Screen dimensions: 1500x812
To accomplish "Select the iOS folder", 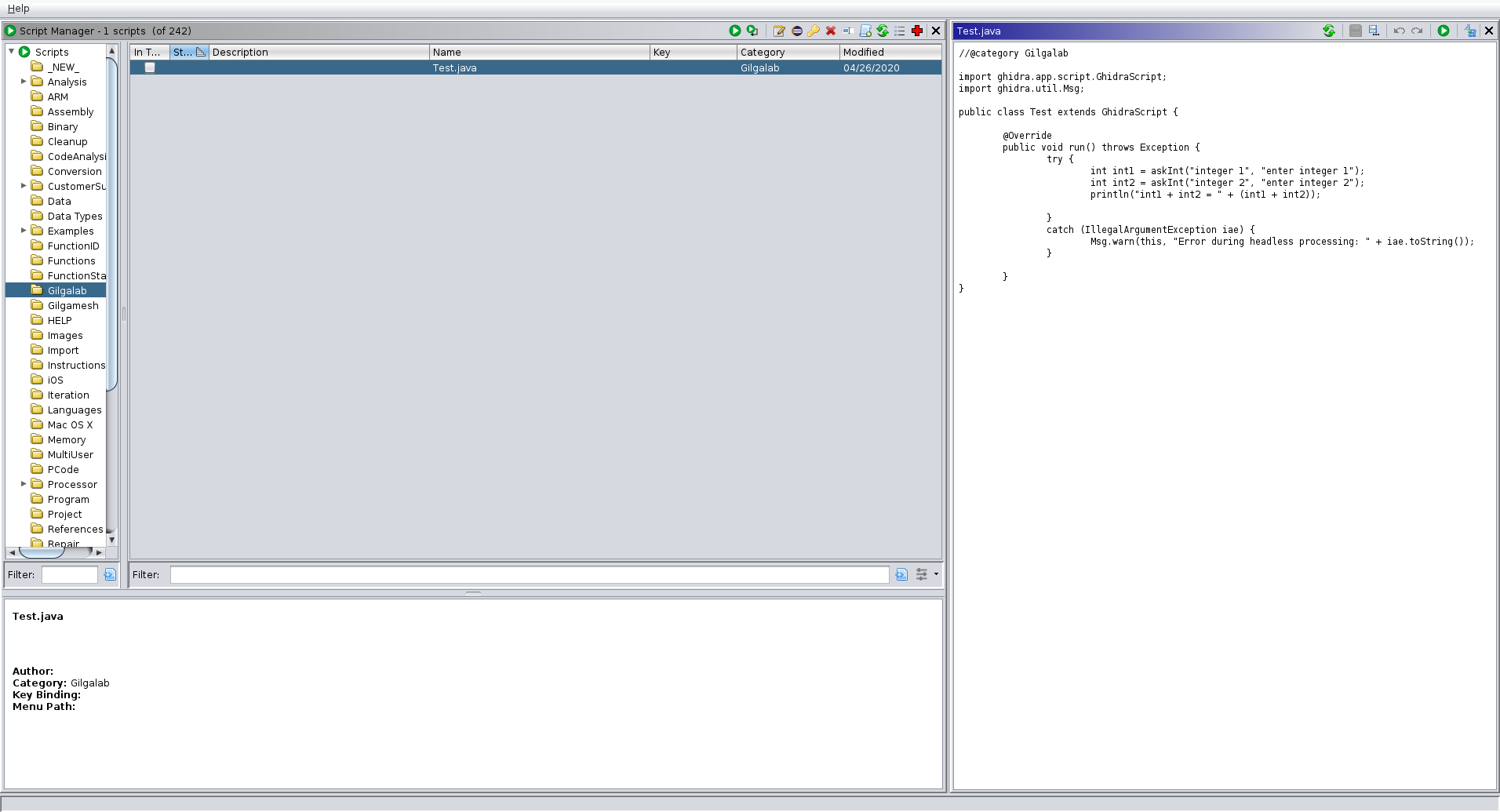I will (55, 380).
